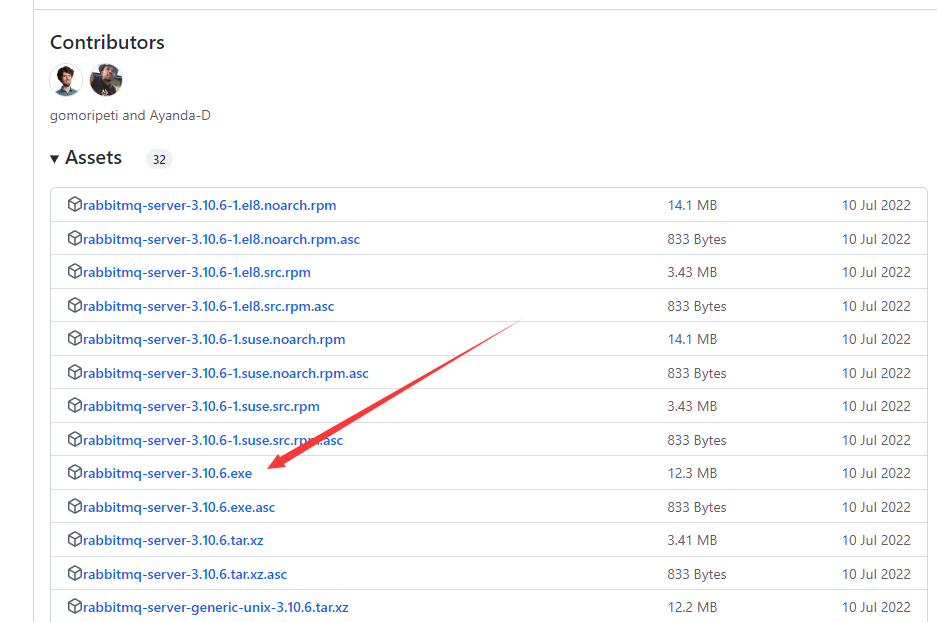Screen dimensions: 937x622
Task: Click 3.43 MB size of el8.src.rpm
Action: (692, 272)
